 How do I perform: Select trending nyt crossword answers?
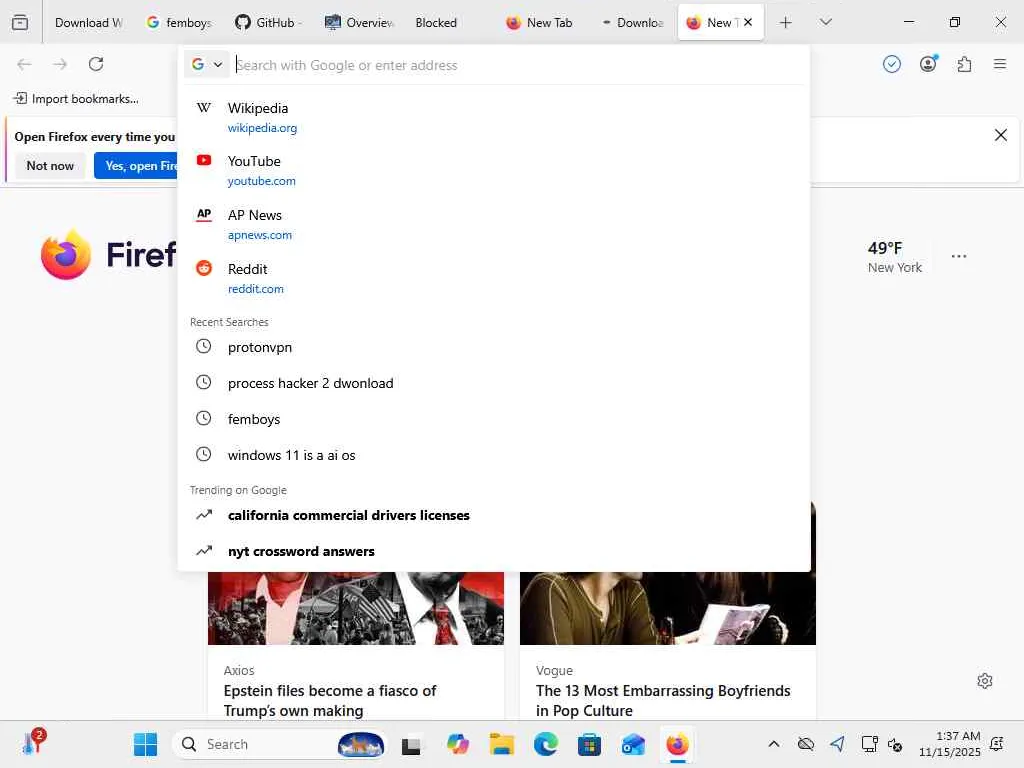tap(494, 551)
